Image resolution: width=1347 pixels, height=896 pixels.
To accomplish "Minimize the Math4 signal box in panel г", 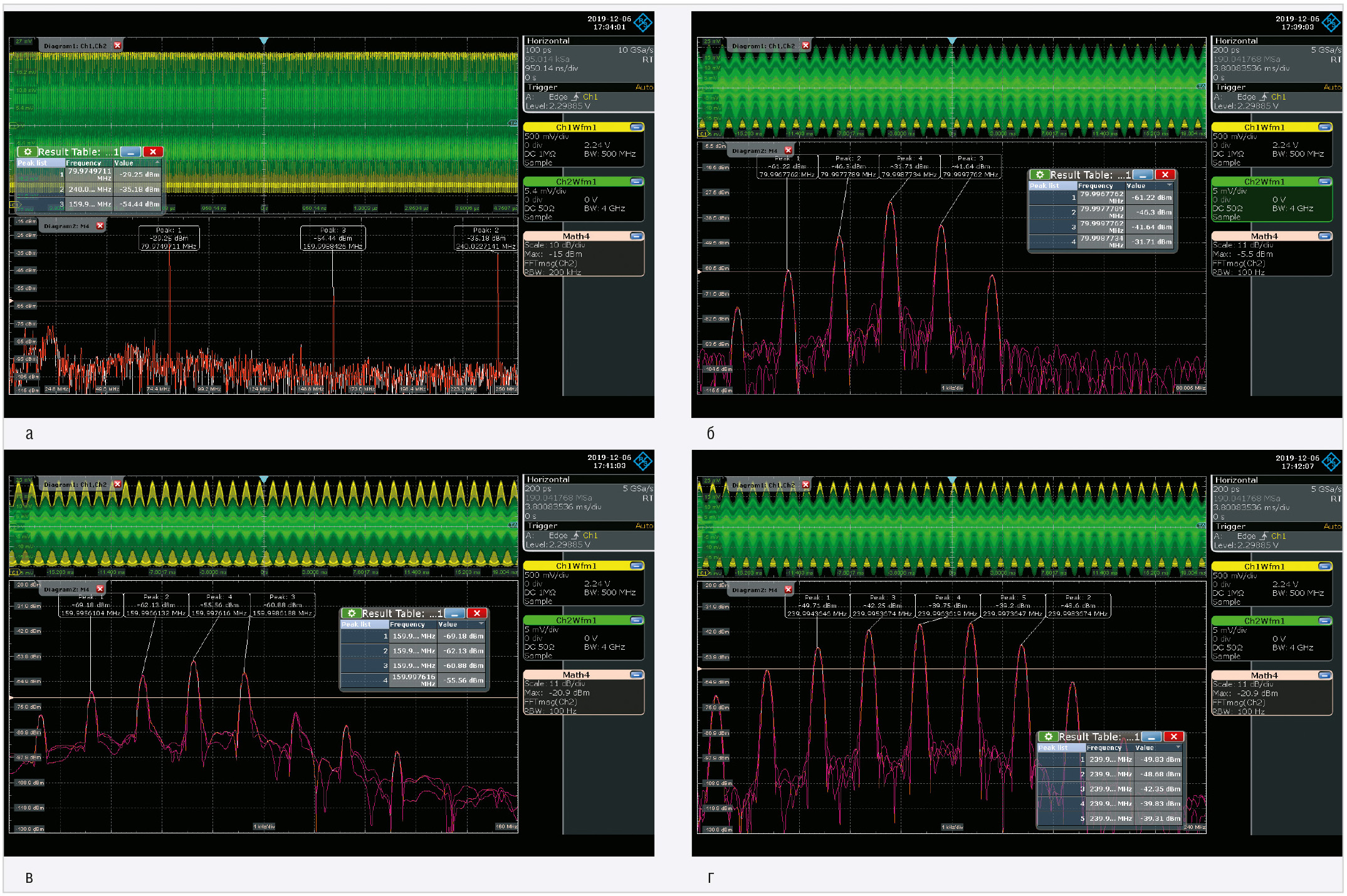I will (x=1324, y=675).
